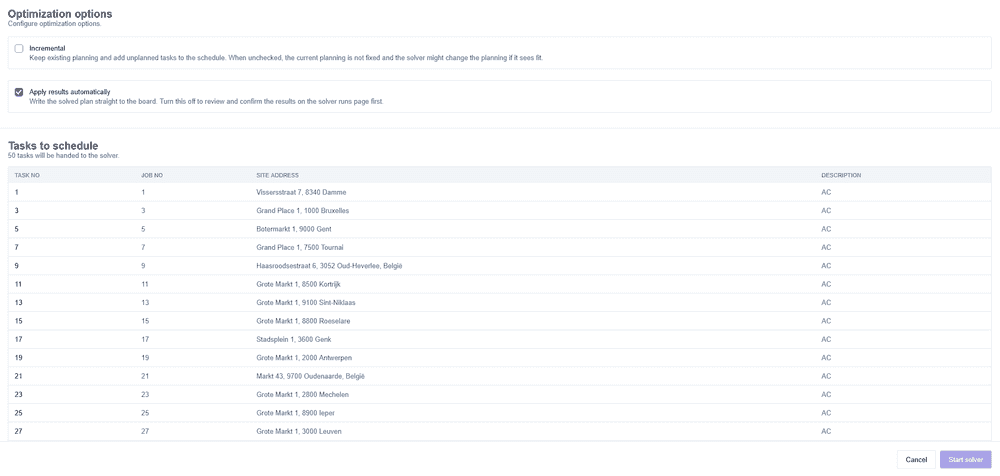Click the AC description in Genk row
The width and height of the screenshot is (1000, 476).
tap(826, 339)
